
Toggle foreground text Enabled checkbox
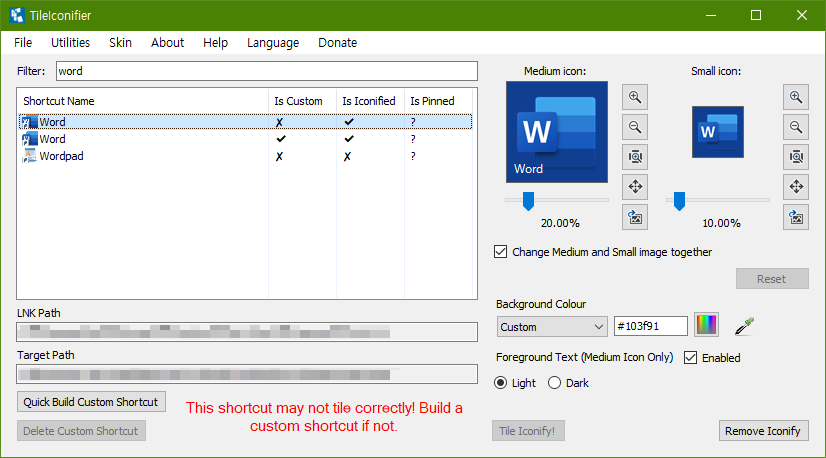click(x=690, y=358)
